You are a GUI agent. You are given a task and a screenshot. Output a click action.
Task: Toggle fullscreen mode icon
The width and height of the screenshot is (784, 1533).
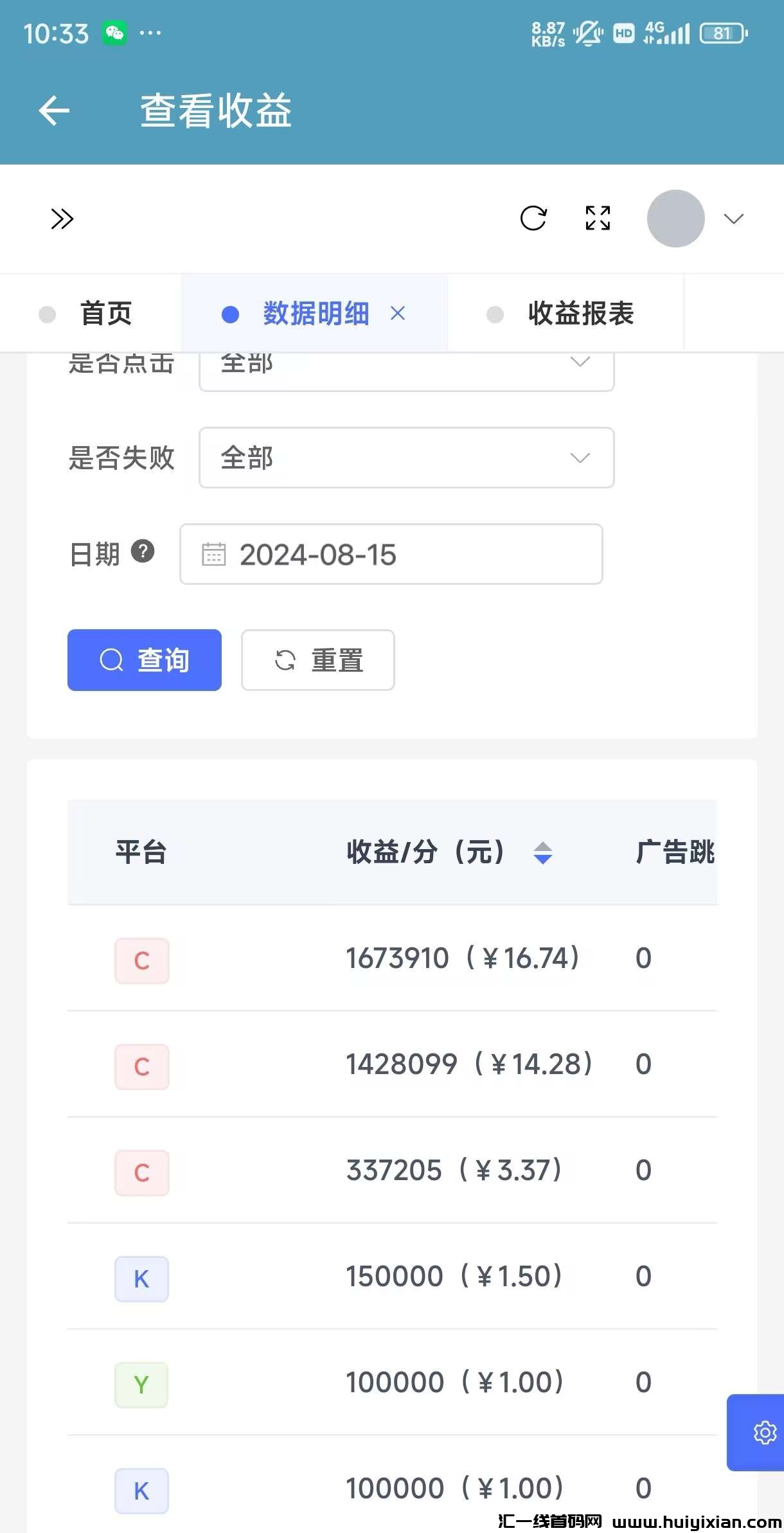598,219
